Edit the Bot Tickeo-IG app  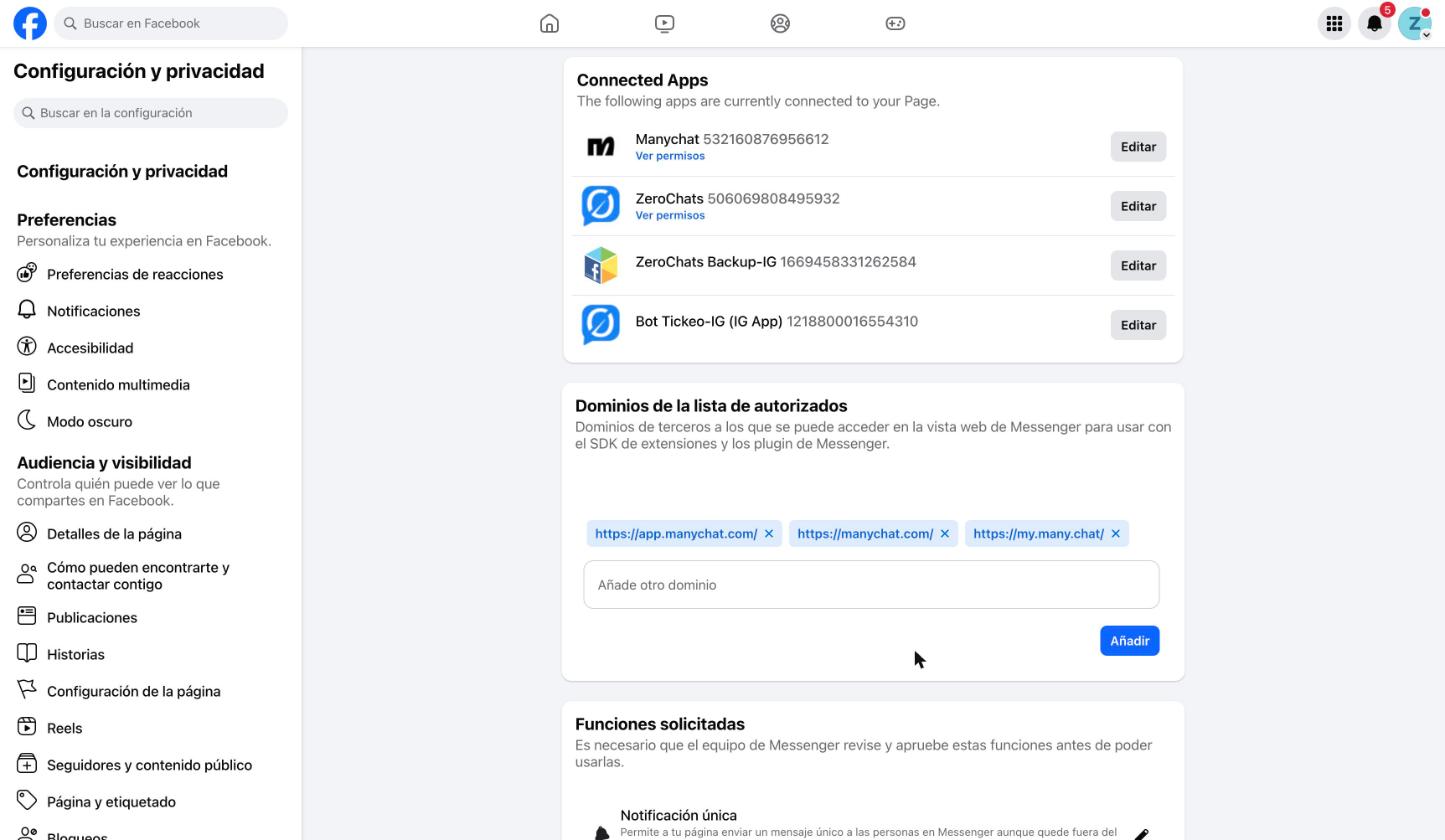[1138, 325]
